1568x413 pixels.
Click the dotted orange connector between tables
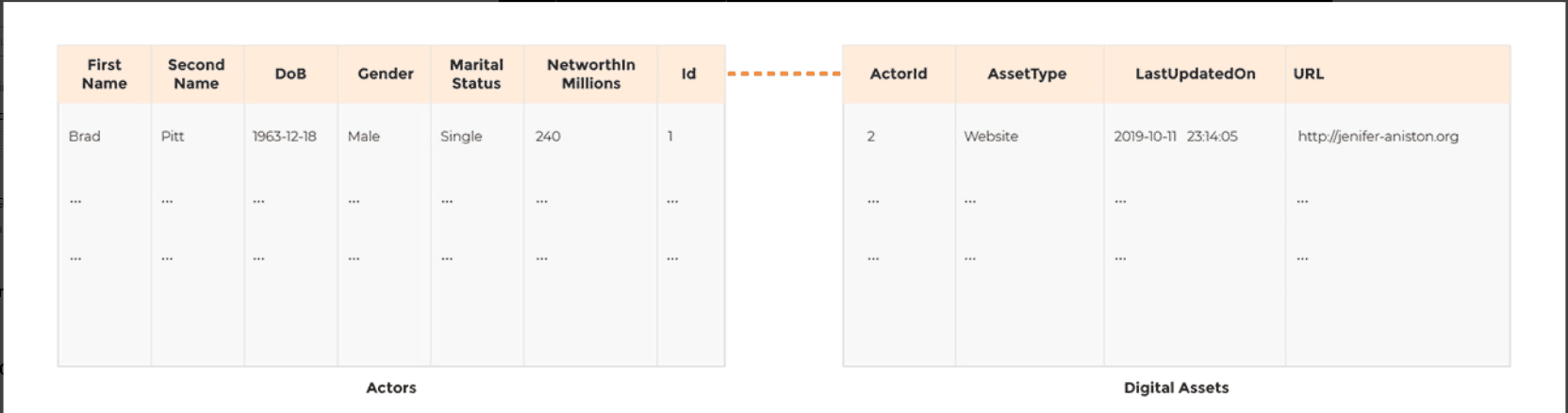784,74
